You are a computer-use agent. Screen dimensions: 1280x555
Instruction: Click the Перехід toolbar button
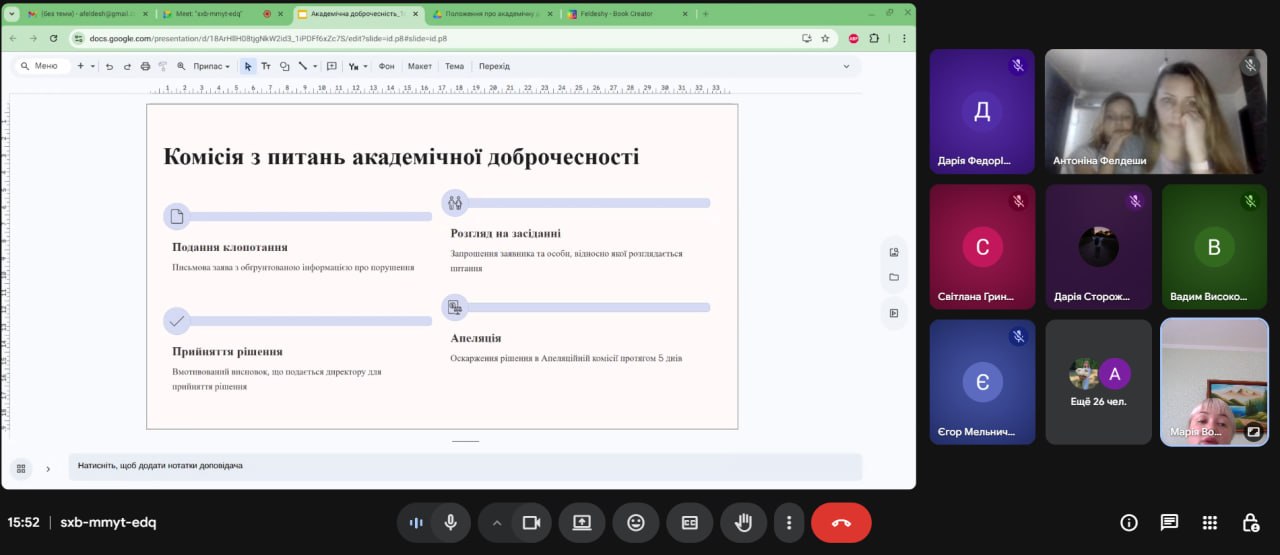pyautogui.click(x=494, y=66)
